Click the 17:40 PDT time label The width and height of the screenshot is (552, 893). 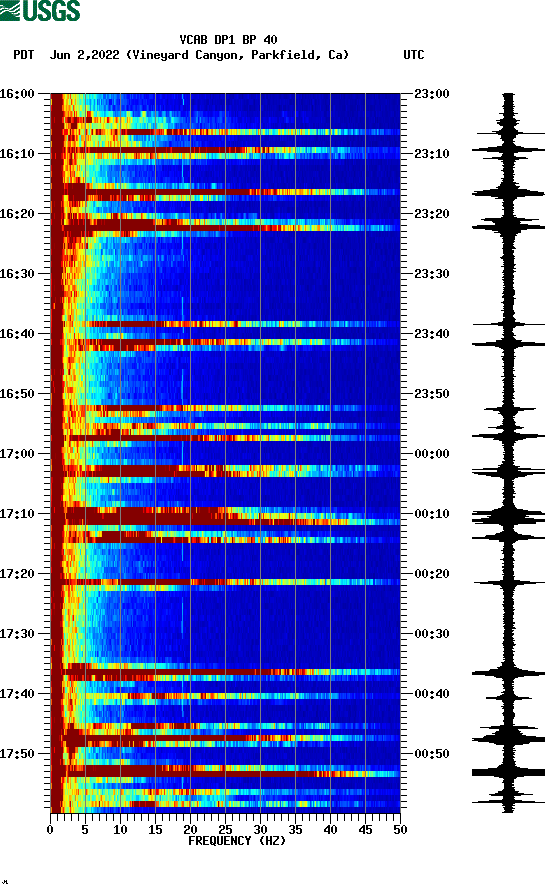[17, 694]
